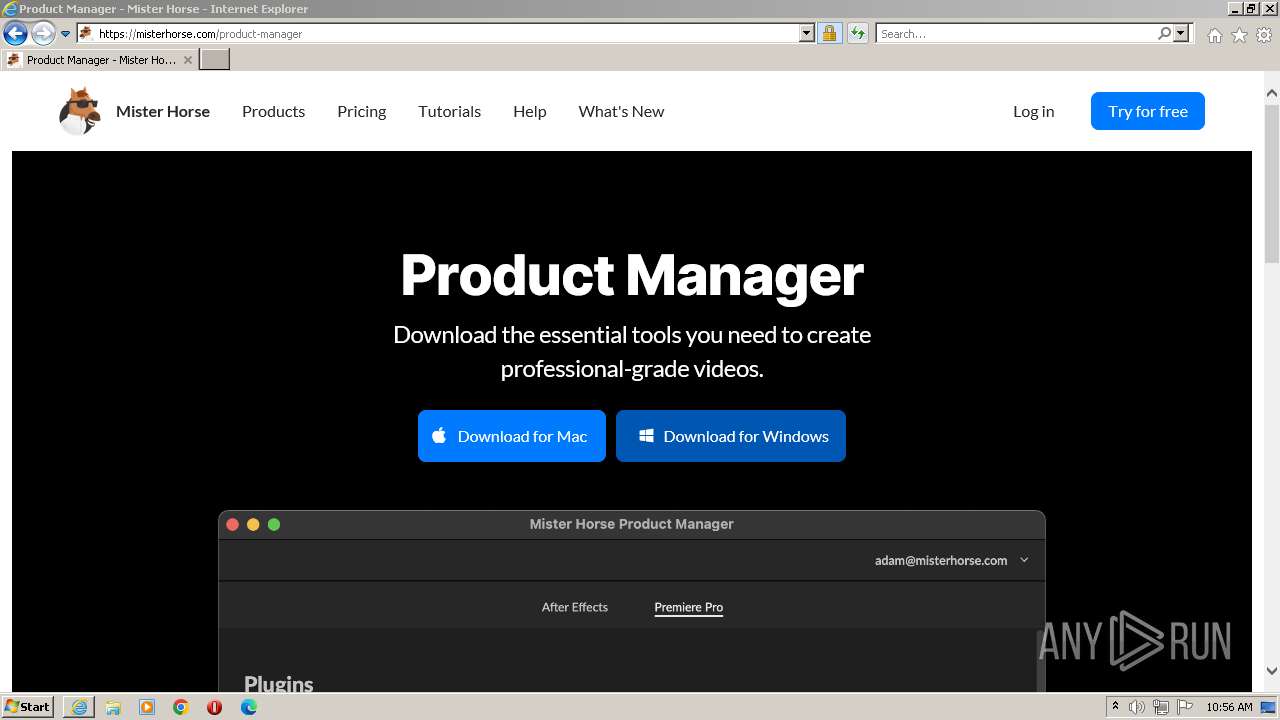The width and height of the screenshot is (1280, 720).
Task: Open What's New page
Action: pos(621,111)
